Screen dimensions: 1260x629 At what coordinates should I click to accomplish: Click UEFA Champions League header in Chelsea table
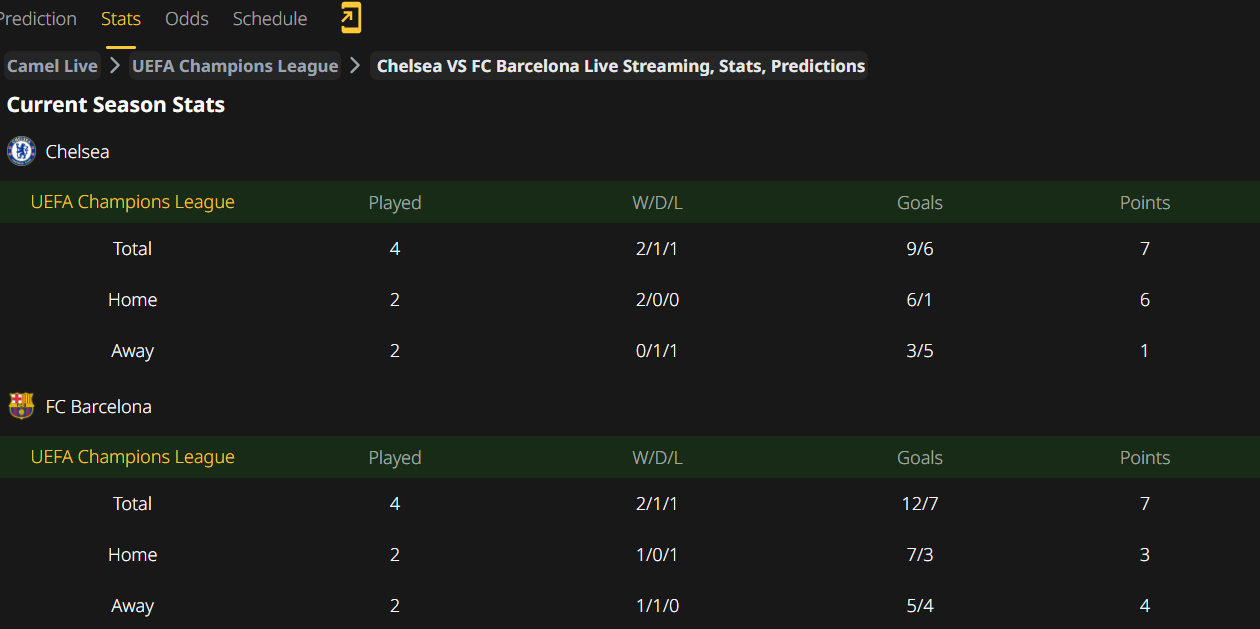[132, 202]
